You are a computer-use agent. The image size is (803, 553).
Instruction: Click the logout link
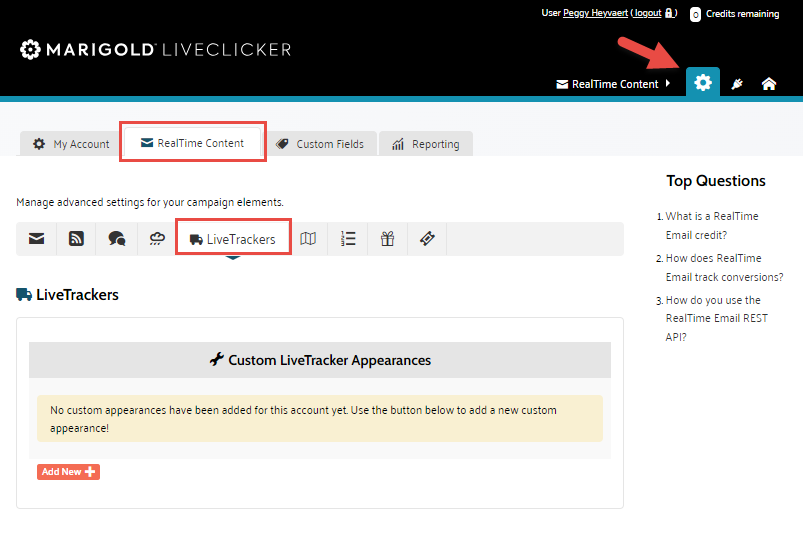pos(647,13)
